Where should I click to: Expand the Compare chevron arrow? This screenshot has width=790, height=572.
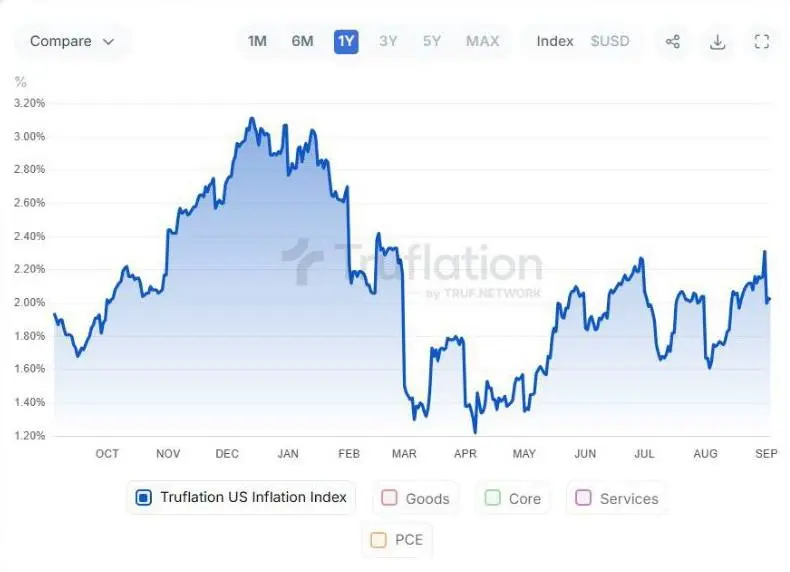109,42
